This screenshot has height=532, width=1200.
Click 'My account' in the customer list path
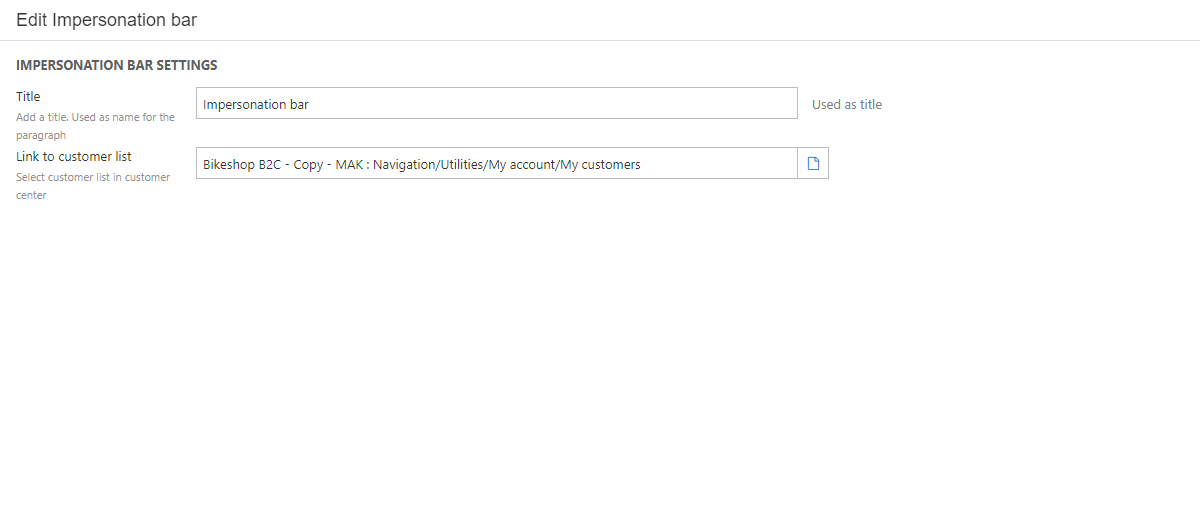(x=519, y=164)
